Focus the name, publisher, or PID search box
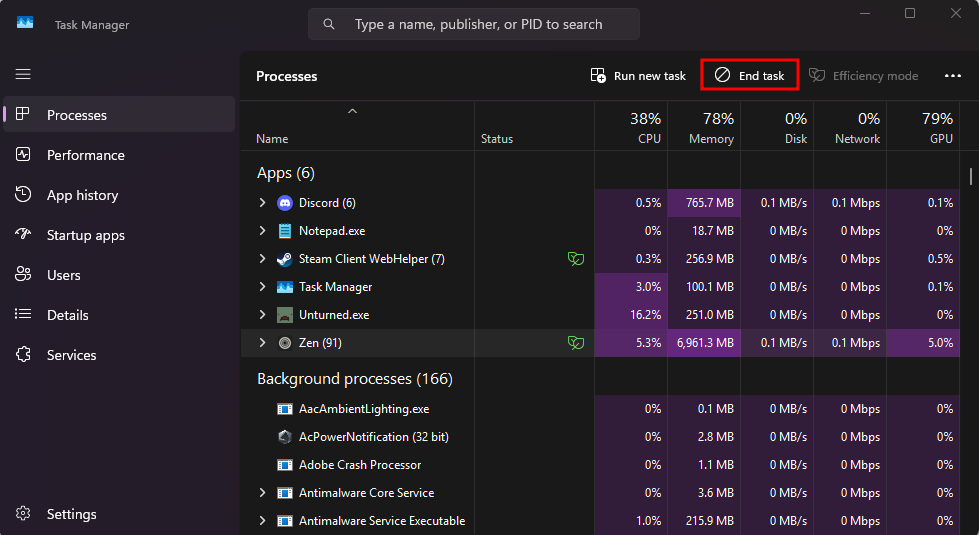The image size is (979, 535). coord(474,24)
